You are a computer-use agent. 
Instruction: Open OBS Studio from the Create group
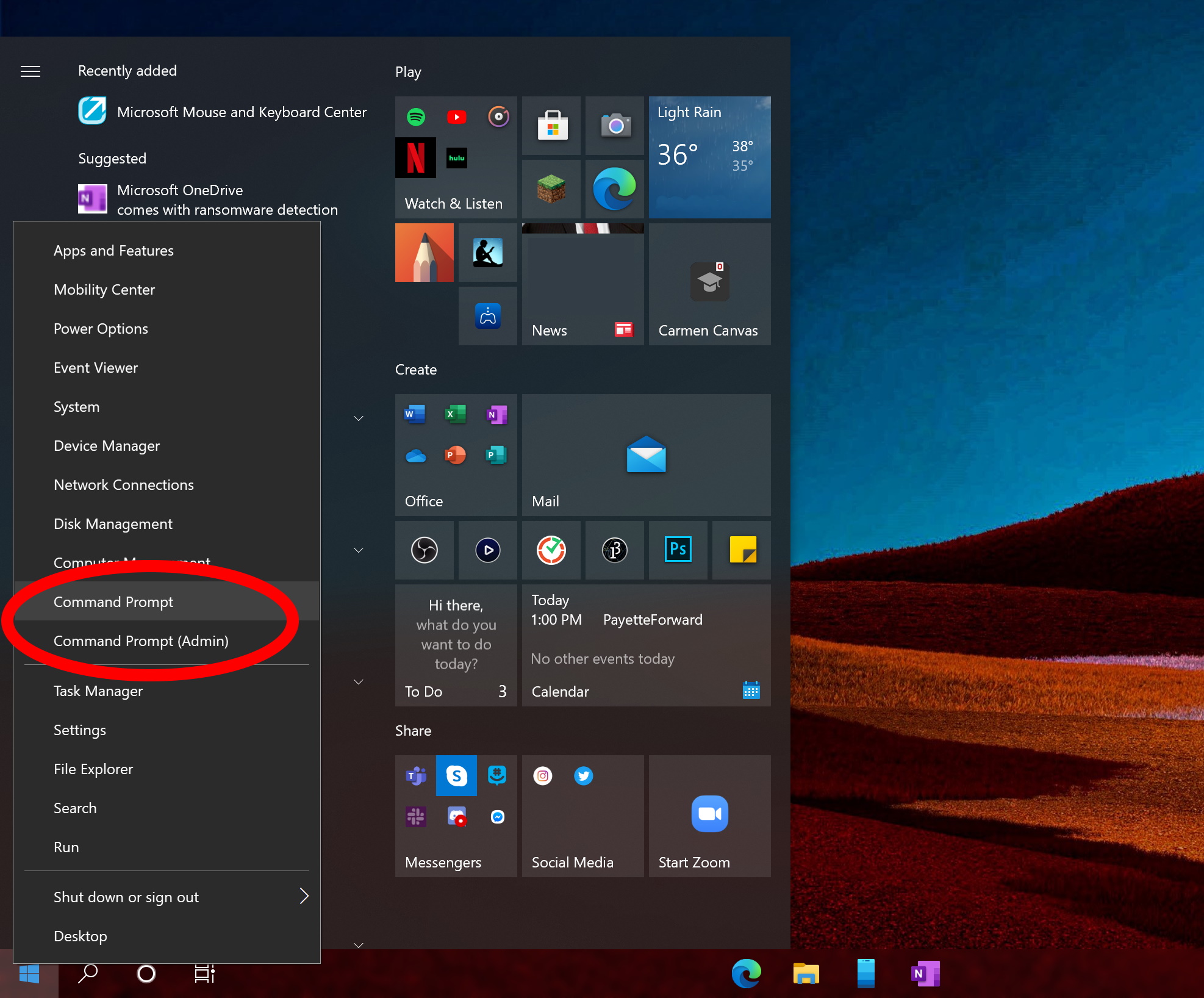click(x=425, y=550)
